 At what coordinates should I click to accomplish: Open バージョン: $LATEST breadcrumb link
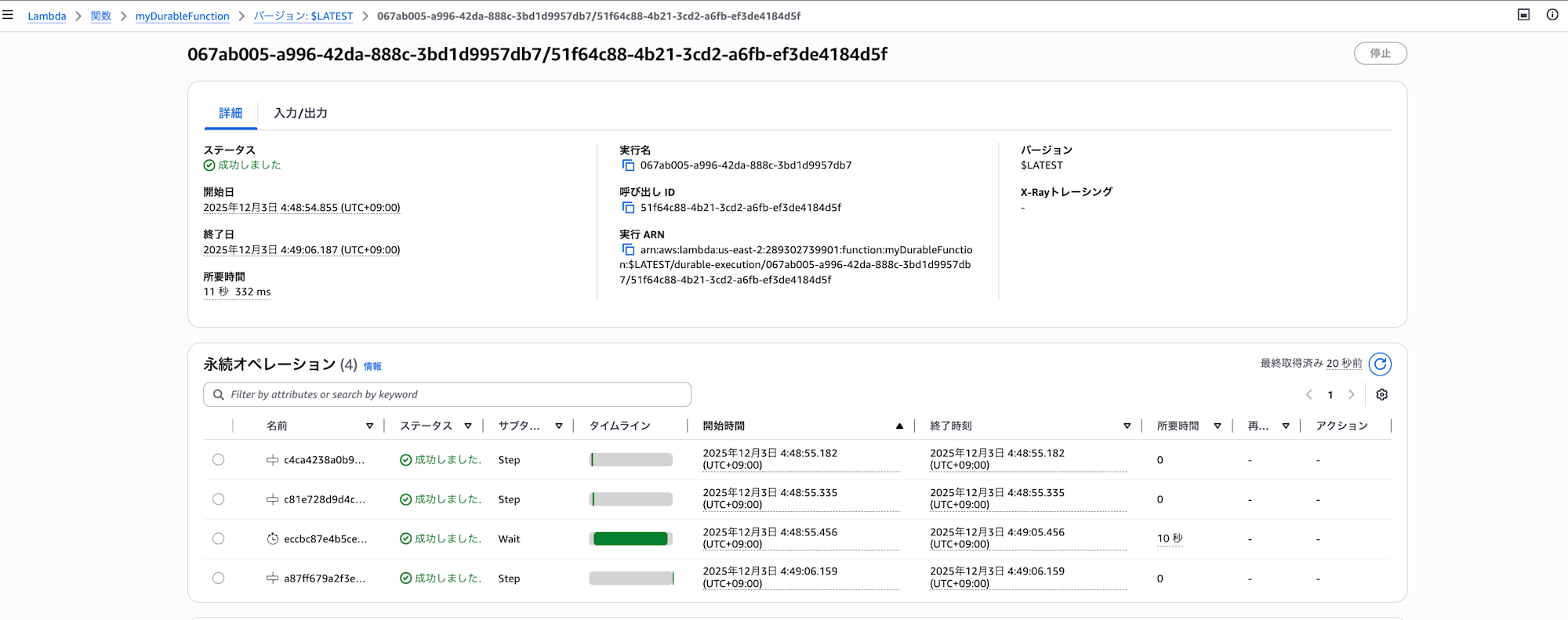tap(303, 16)
